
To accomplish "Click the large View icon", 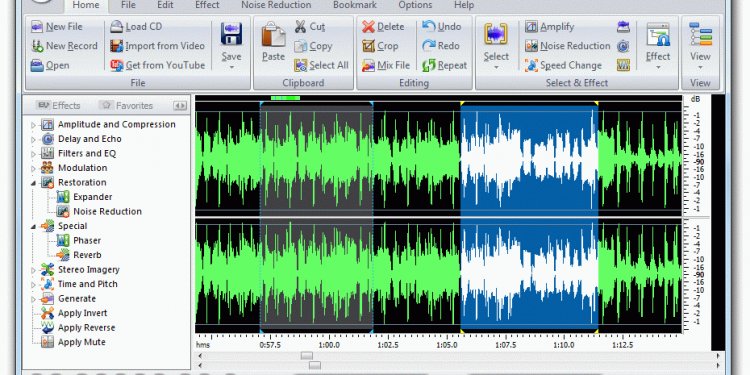I will 700,34.
